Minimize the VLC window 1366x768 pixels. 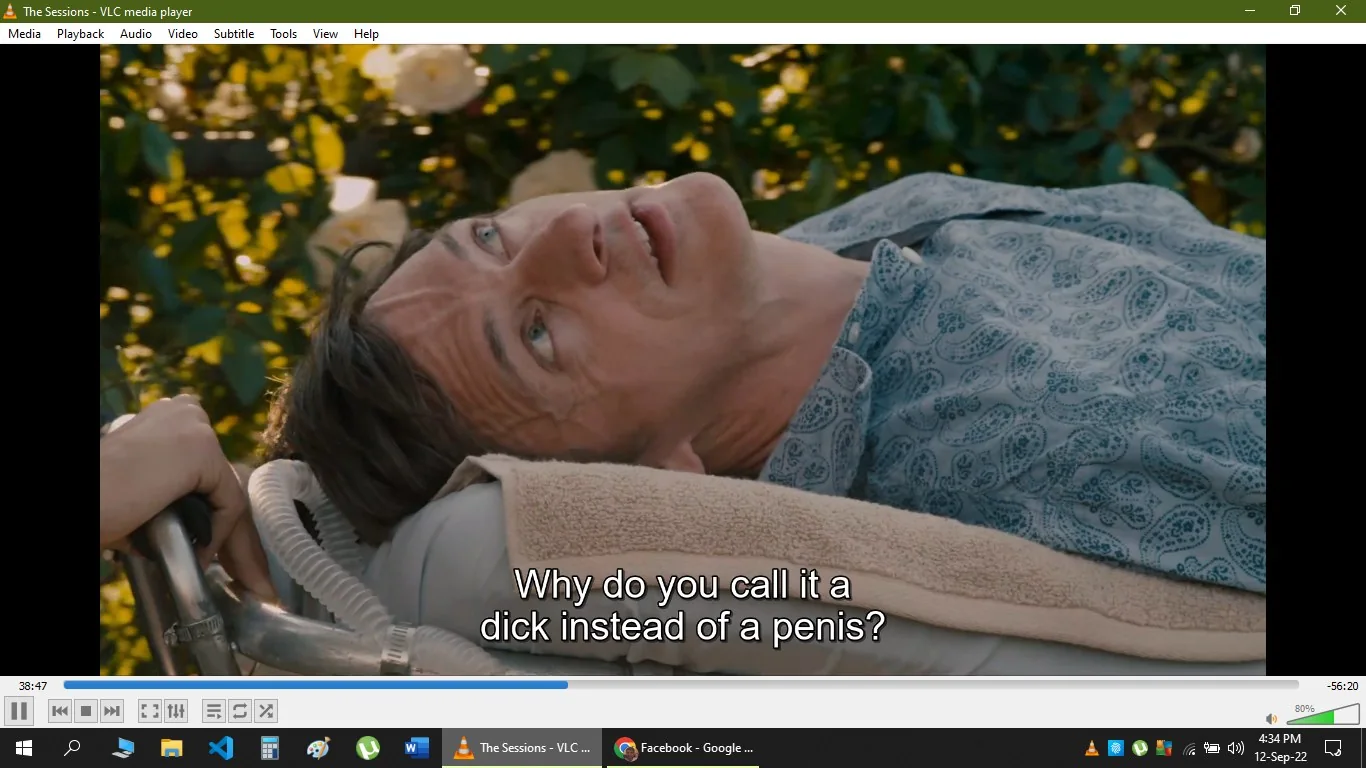tap(1250, 11)
